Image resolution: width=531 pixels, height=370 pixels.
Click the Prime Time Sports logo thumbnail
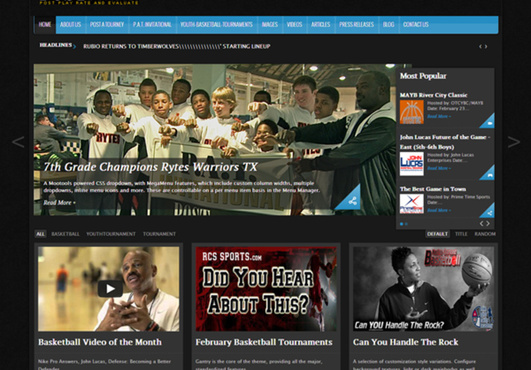tap(411, 204)
